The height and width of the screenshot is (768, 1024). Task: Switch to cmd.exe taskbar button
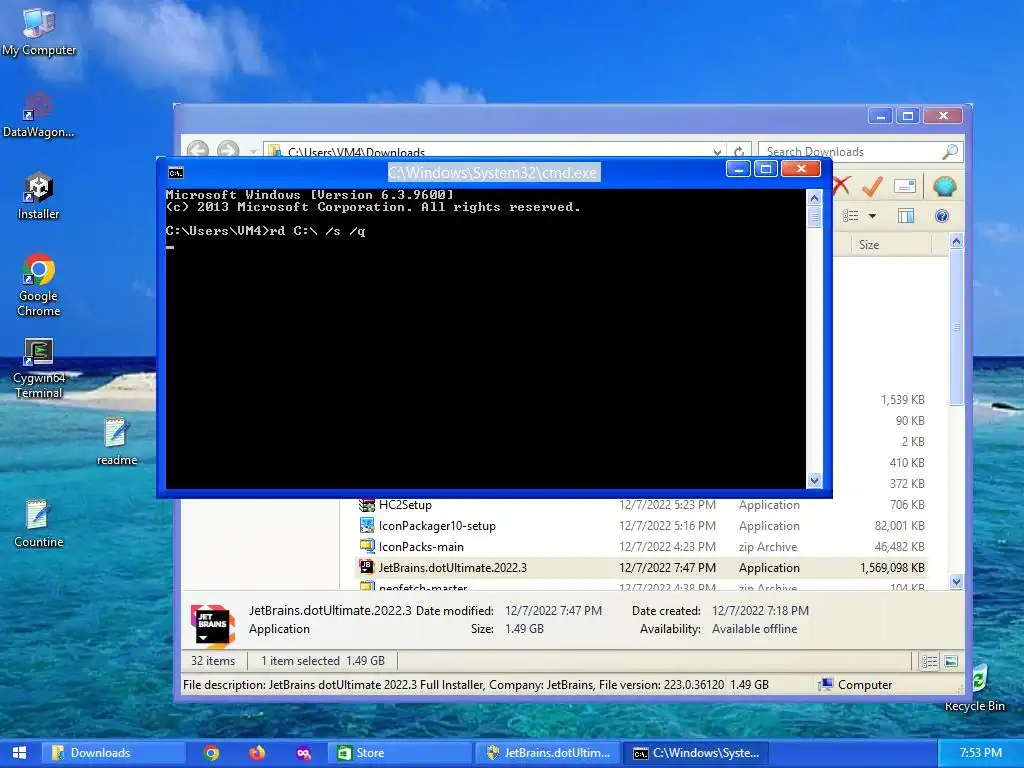pos(694,753)
